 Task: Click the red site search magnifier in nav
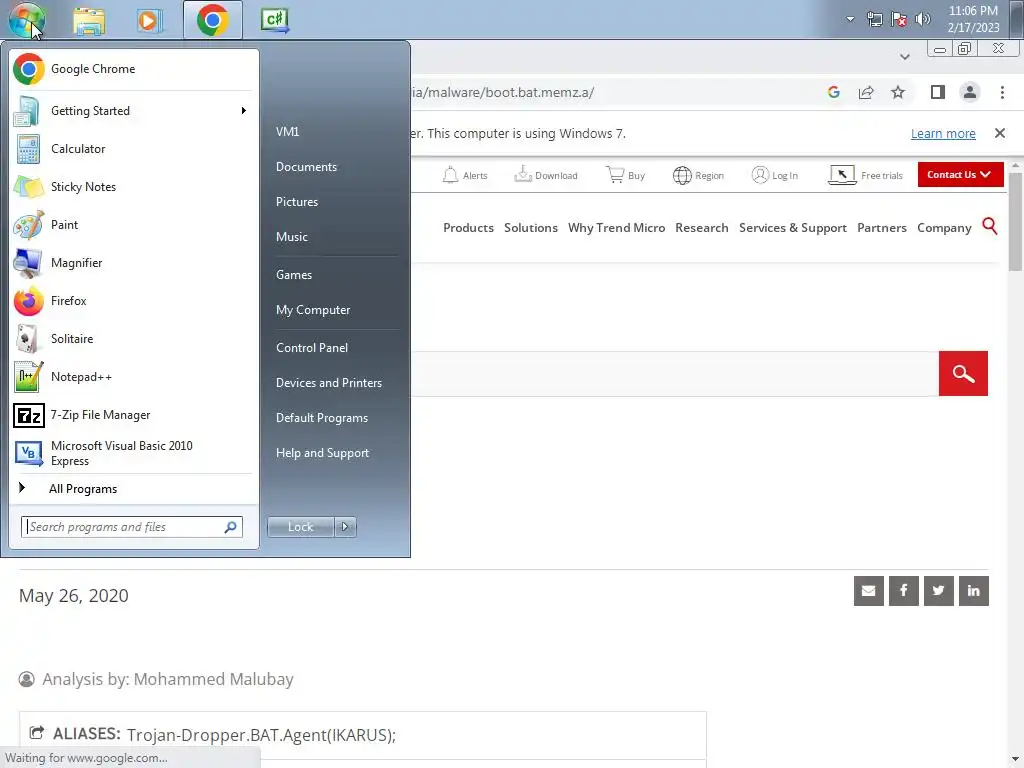click(990, 227)
